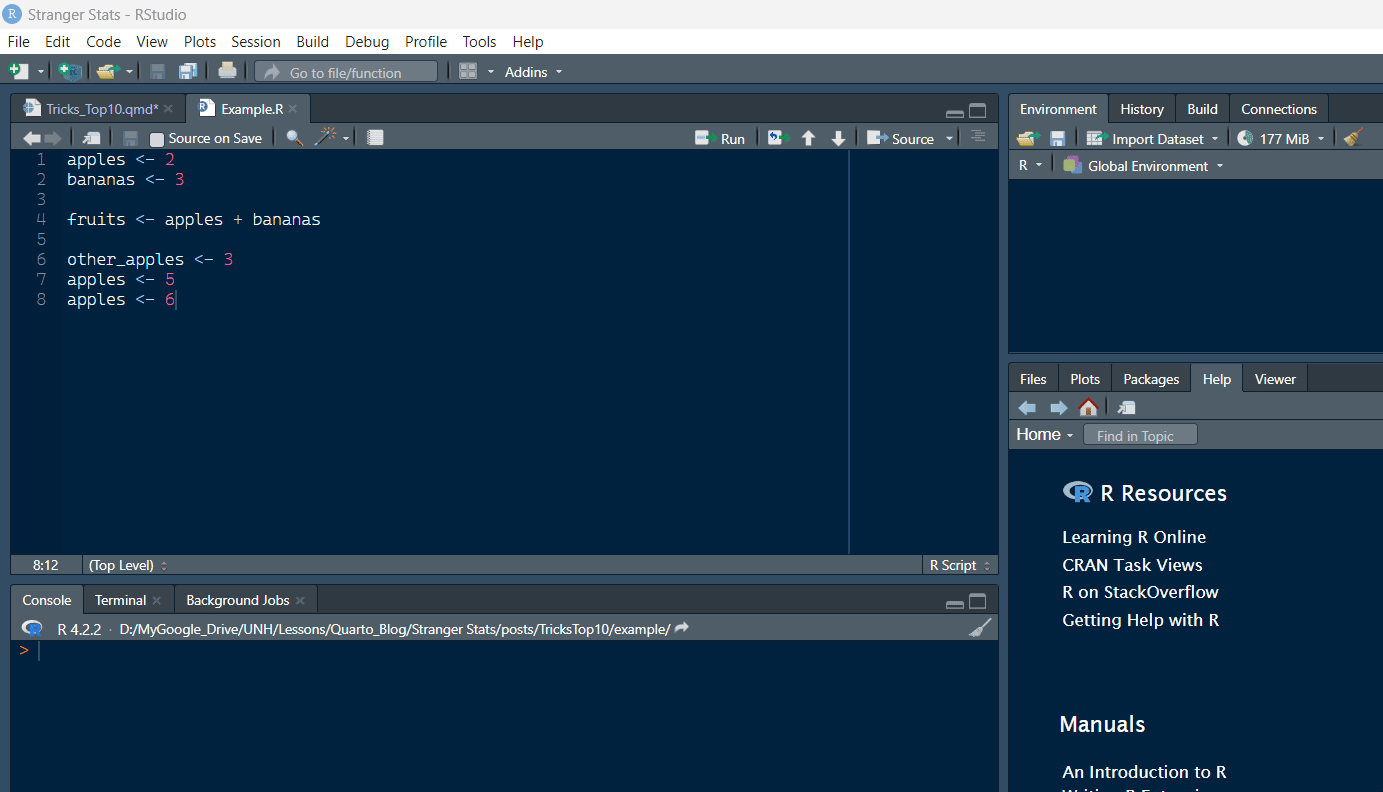Switch to the Plots tab
This screenshot has height=792, width=1383.
pos(1085,379)
